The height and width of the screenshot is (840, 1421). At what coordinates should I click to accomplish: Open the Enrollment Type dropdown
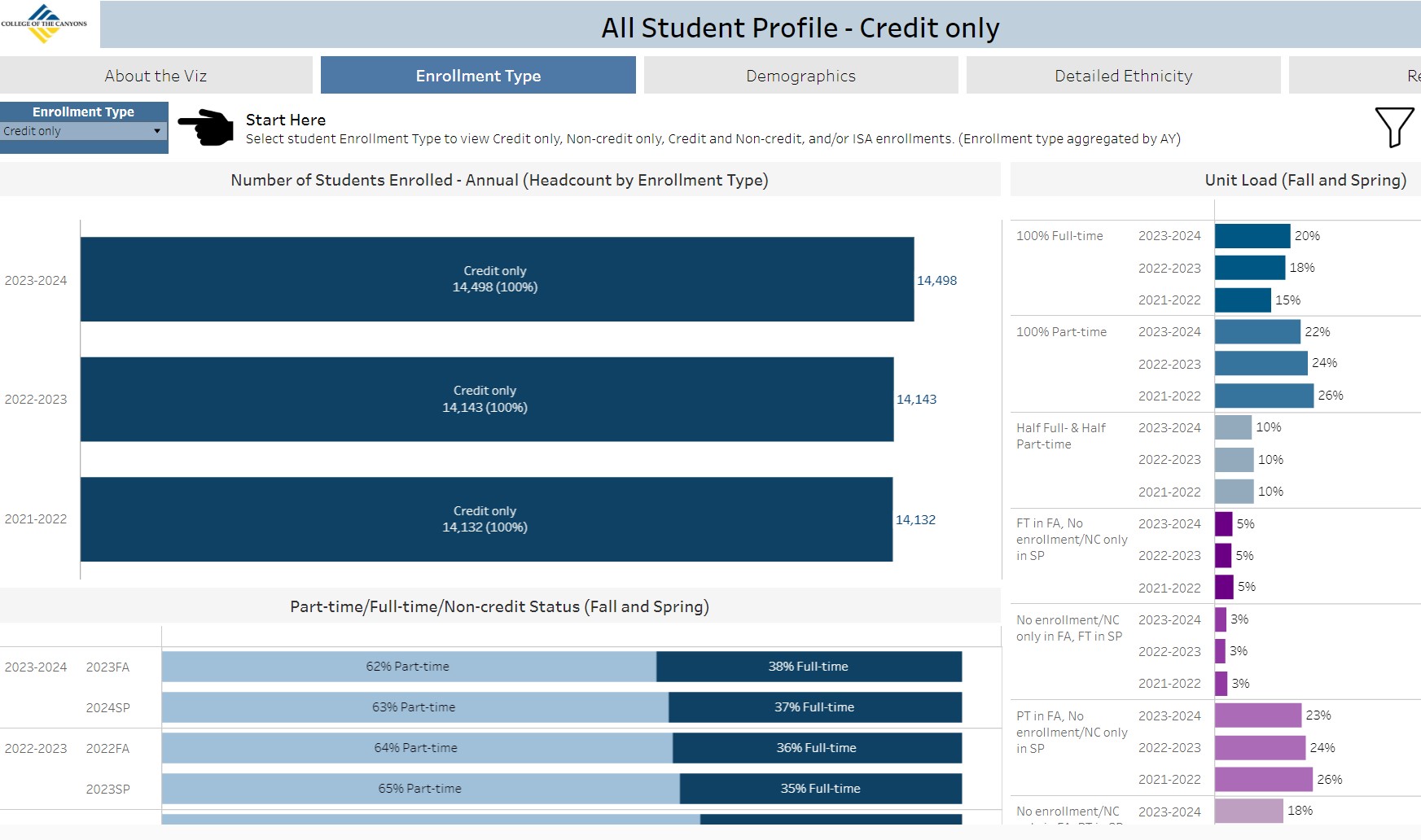[84, 131]
